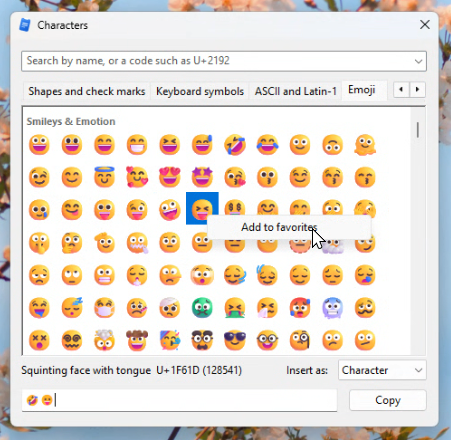Choose the blue cold face emoji
451x440 pixels.
[x=333, y=307]
